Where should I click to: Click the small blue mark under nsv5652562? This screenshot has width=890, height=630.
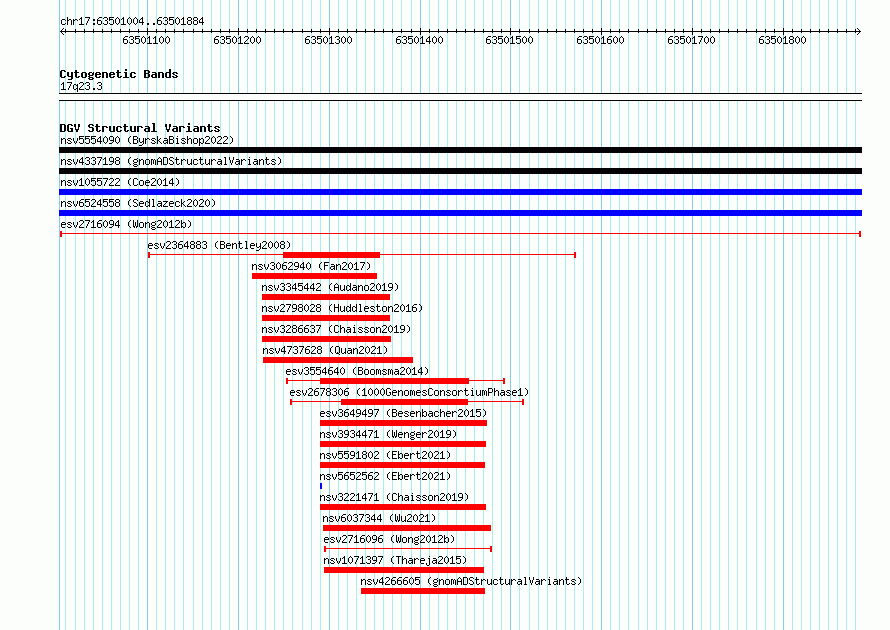321,486
